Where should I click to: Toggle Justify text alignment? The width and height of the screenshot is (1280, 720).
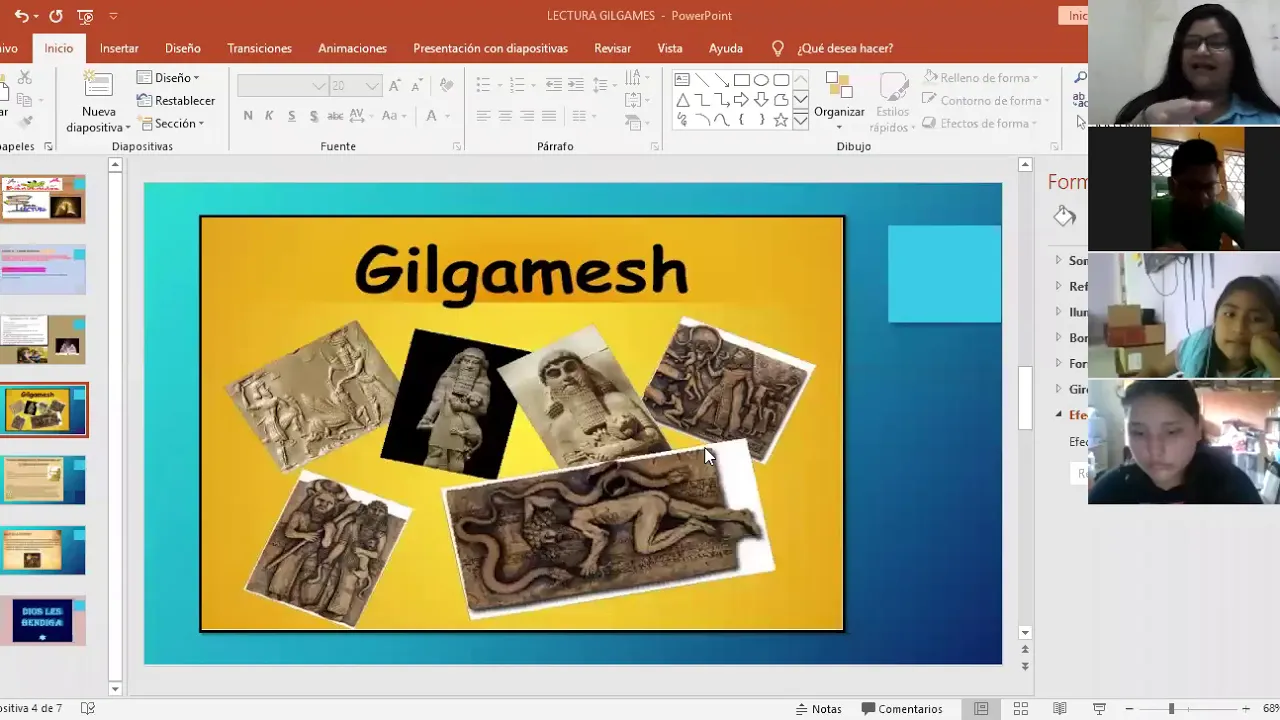click(548, 116)
